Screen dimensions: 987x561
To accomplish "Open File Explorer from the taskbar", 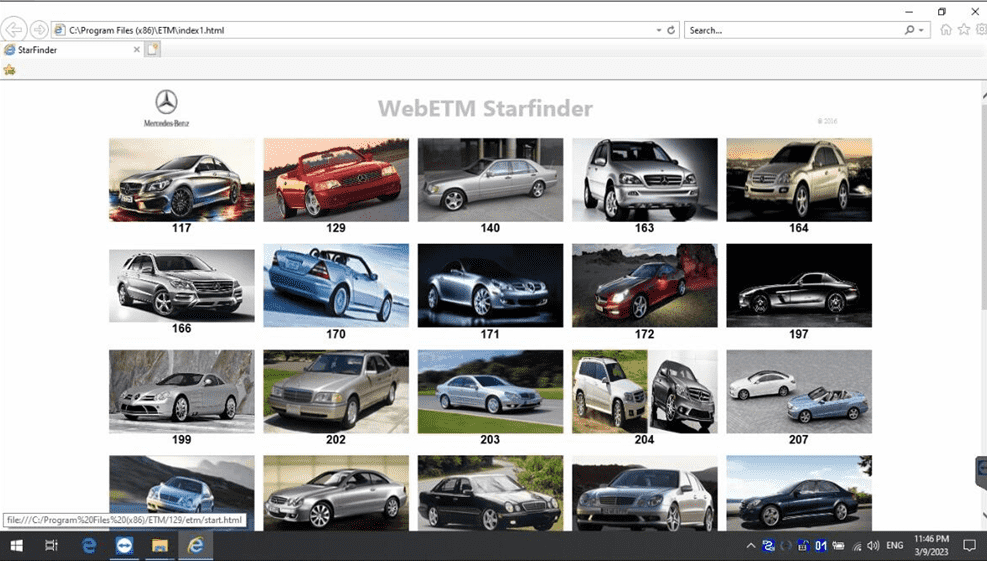I will click(x=159, y=546).
